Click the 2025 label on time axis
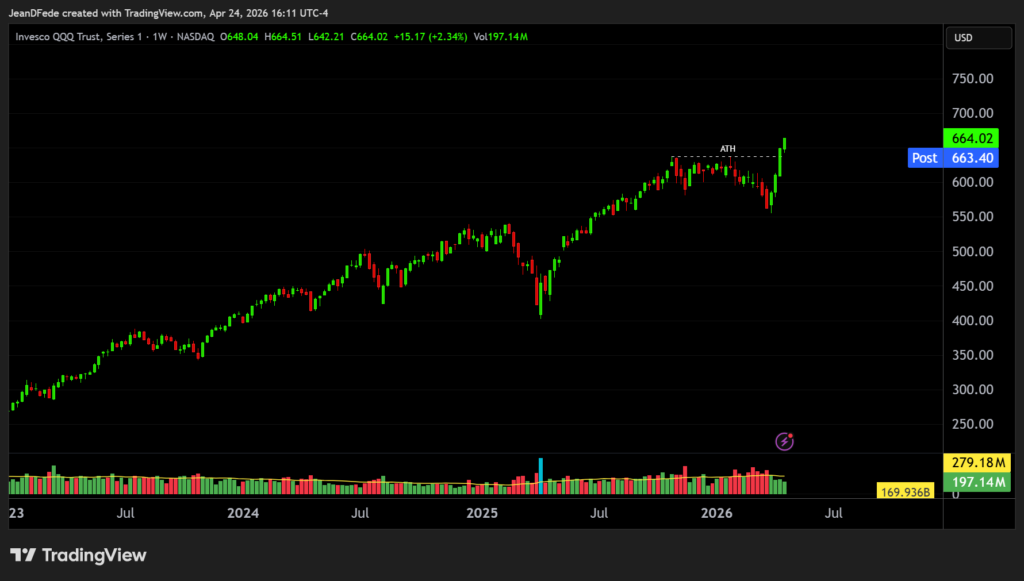The image size is (1024, 581). (483, 514)
